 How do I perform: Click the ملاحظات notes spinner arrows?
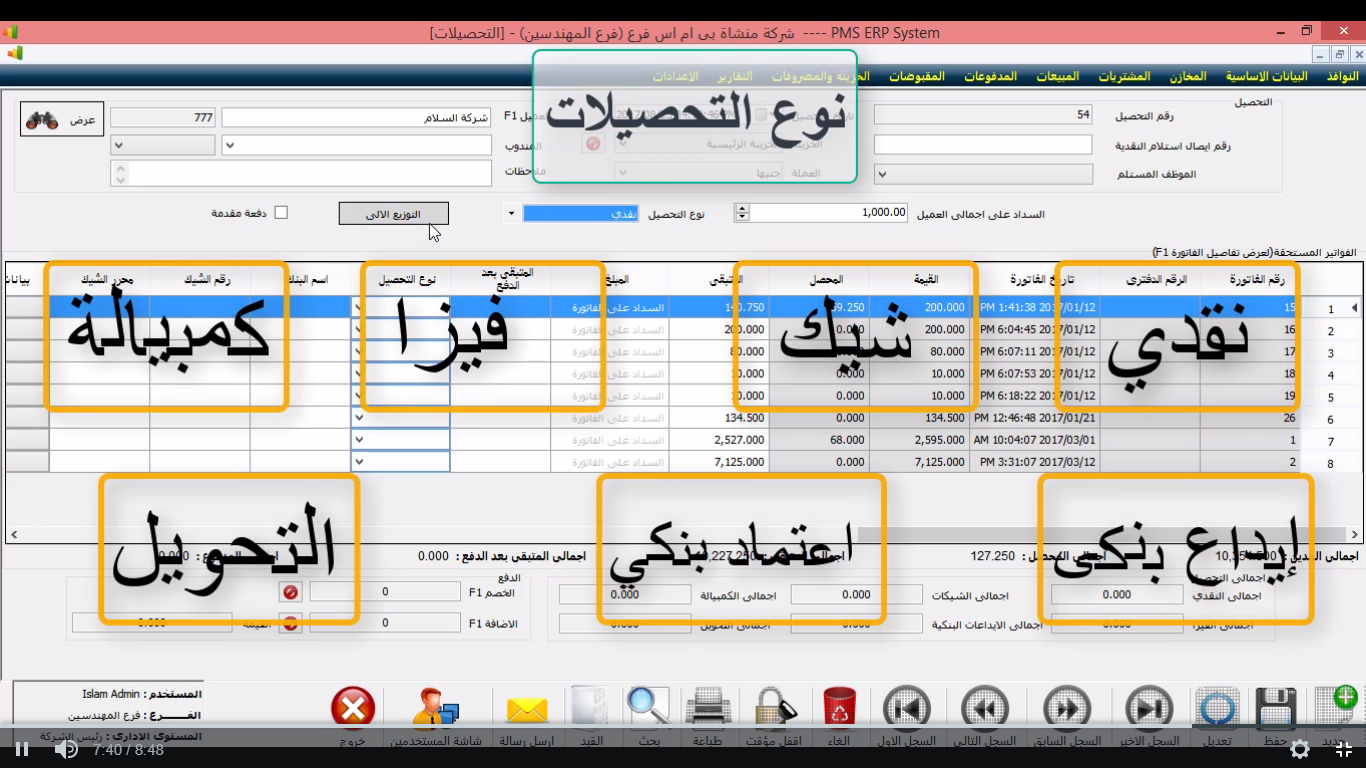pos(121,174)
